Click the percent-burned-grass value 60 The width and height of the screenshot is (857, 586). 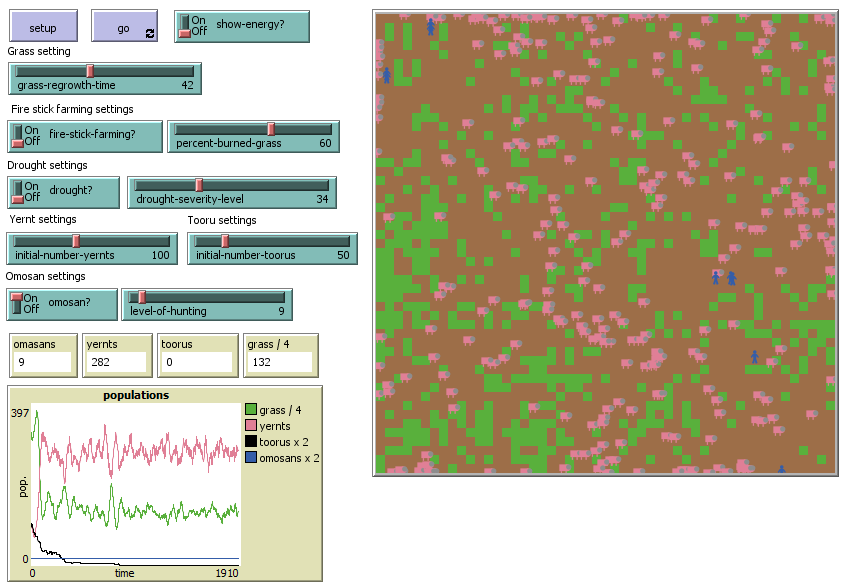tap(325, 143)
